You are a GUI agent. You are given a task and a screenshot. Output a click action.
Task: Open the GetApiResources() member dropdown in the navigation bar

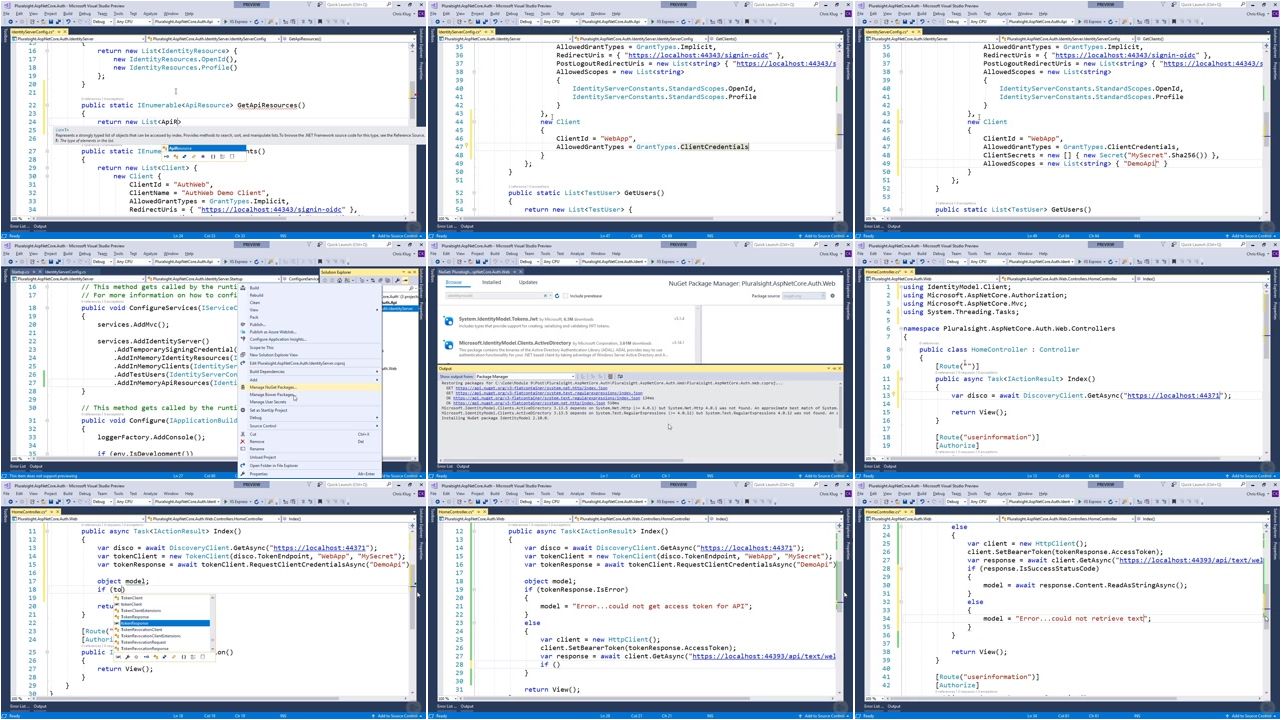click(x=348, y=39)
